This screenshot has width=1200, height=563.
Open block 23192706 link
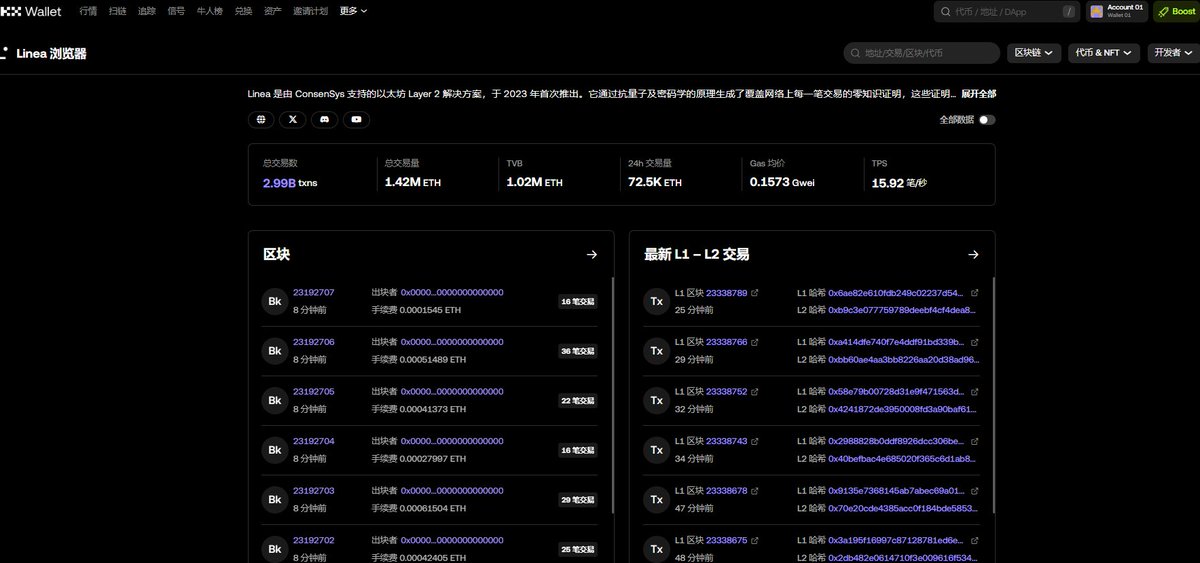[x=313, y=342]
